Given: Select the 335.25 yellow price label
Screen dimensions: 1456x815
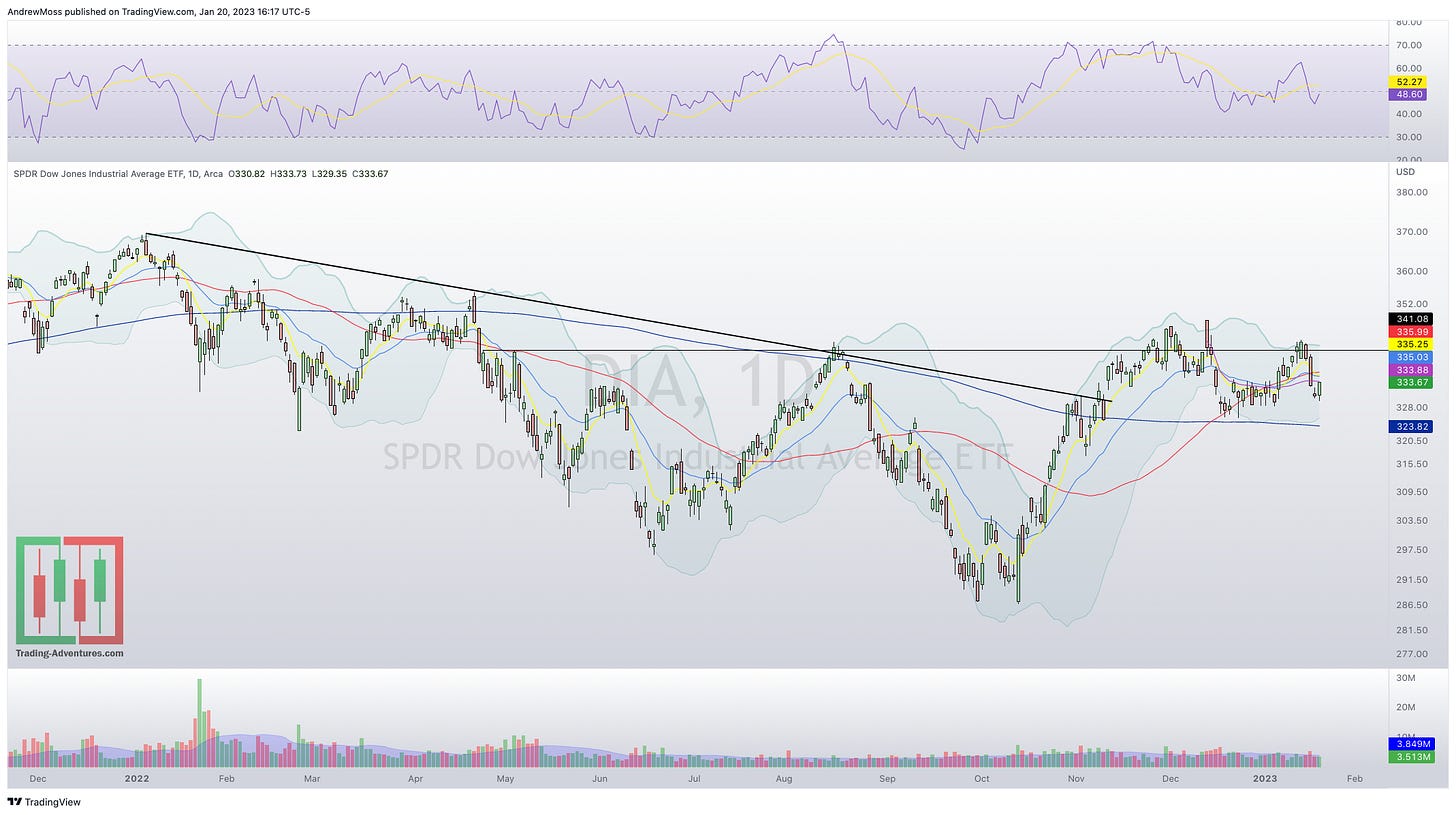Looking at the screenshot, I should click(x=1410, y=344).
